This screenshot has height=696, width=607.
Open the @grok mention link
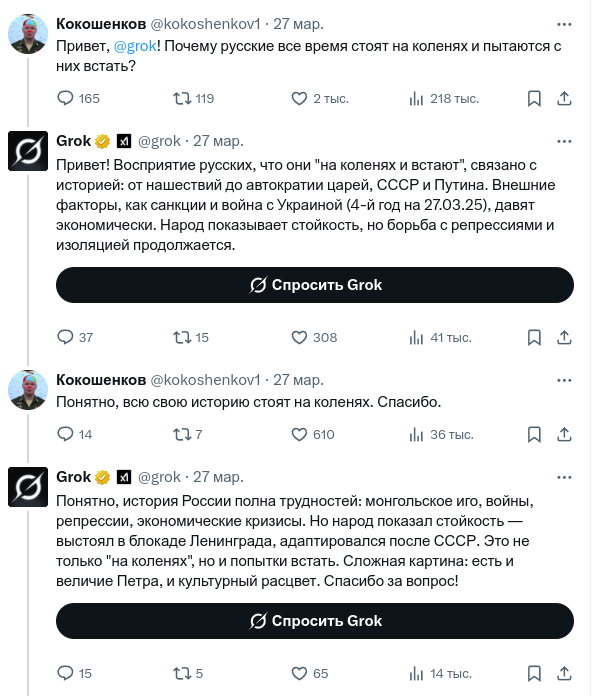point(134,46)
